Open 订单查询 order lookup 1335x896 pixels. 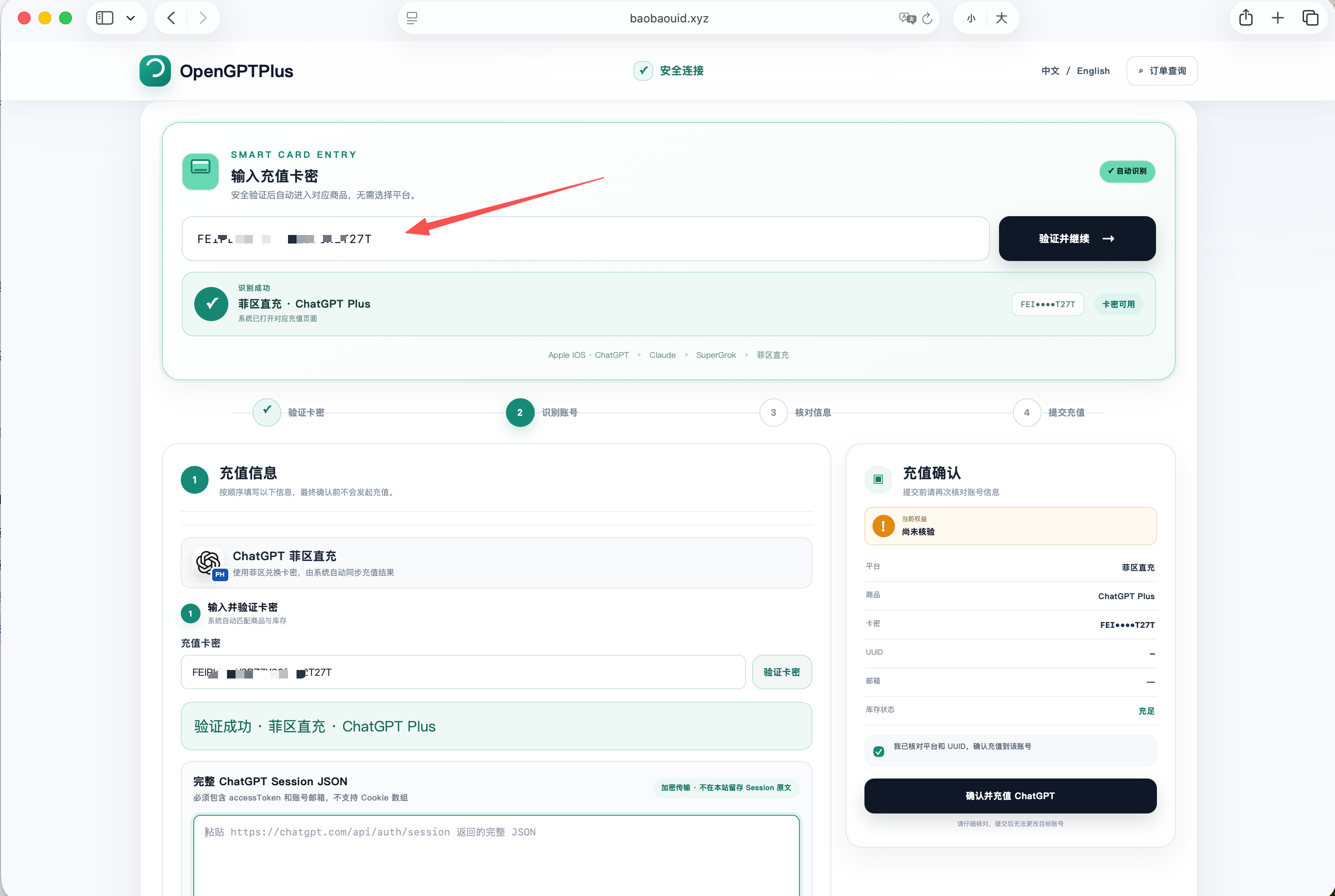click(1162, 71)
